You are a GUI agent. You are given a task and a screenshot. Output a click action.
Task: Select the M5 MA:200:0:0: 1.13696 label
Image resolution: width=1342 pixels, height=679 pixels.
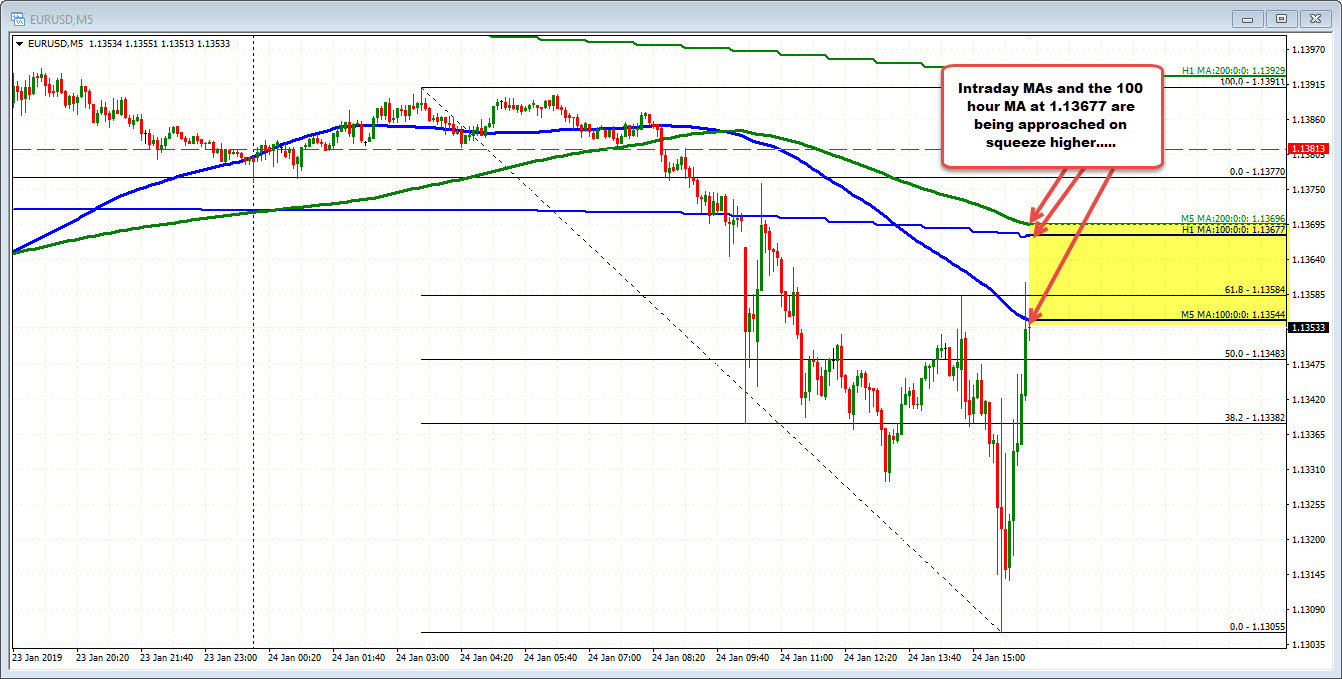coord(1233,218)
